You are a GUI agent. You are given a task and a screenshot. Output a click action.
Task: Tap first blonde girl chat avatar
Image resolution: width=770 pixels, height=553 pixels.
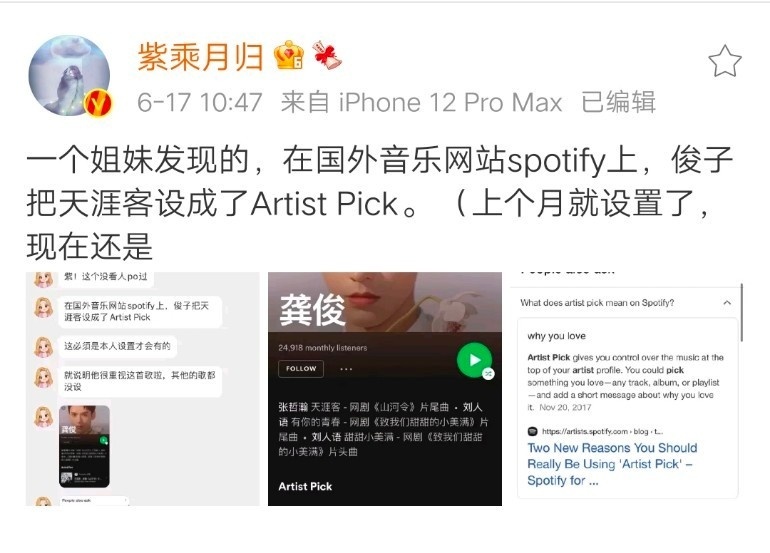43,279
